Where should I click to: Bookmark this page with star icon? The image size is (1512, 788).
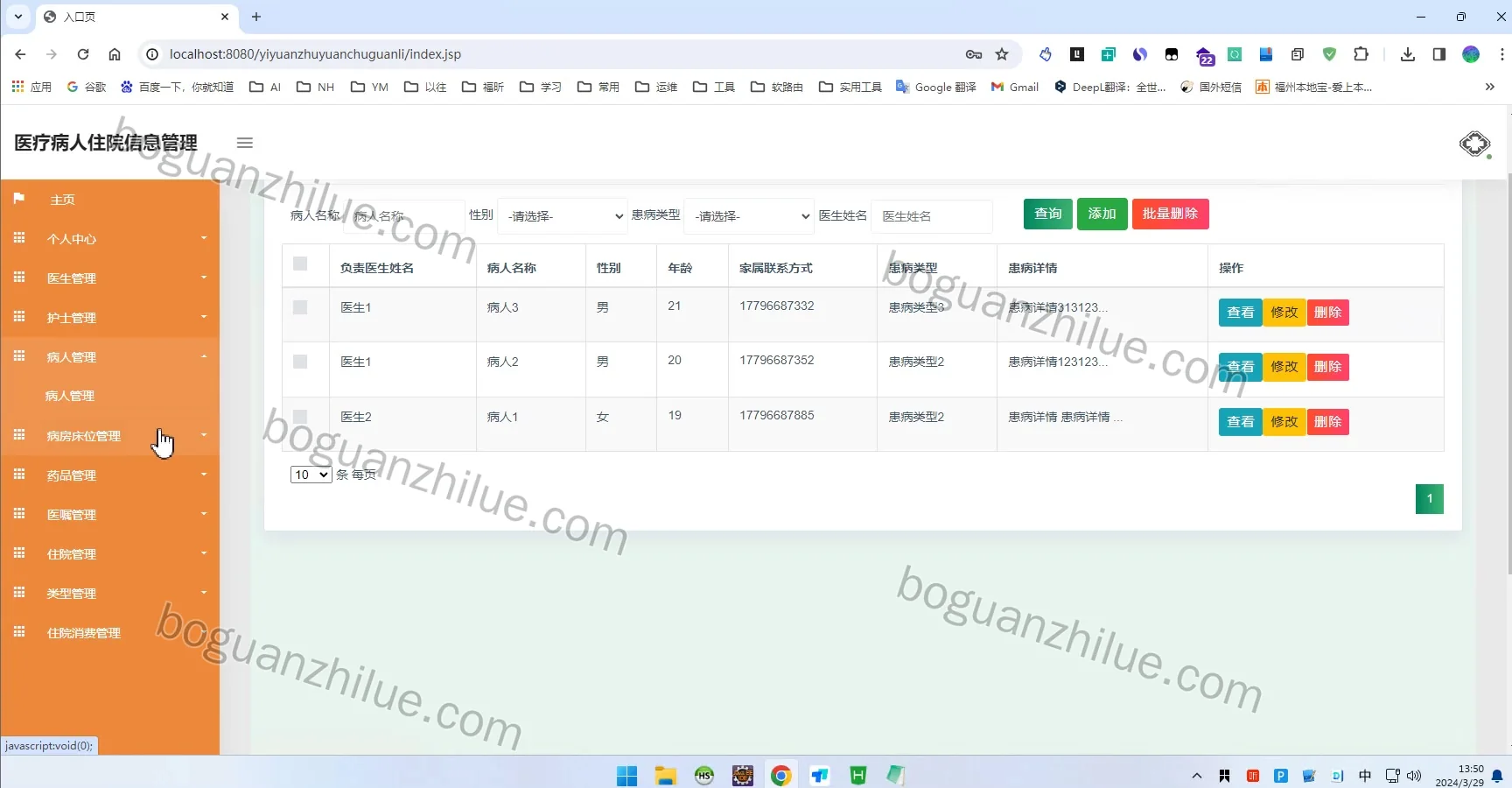(1002, 54)
